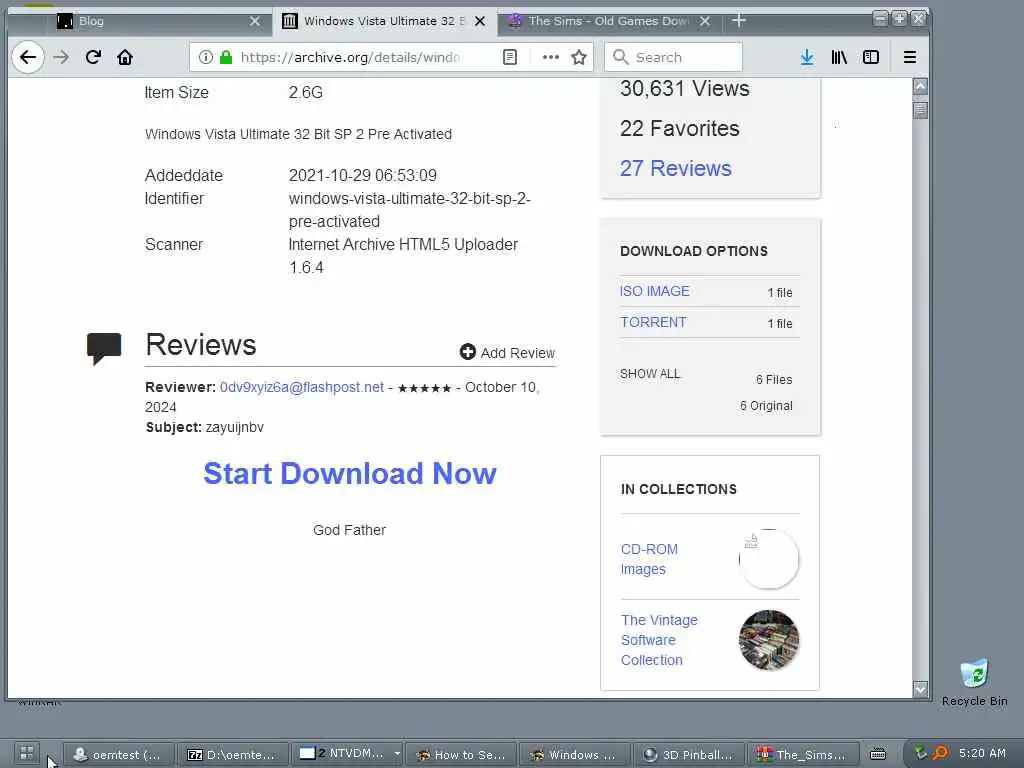Open reviewer 0dv9xyiz6a@flashpost.net profile

(x=302, y=387)
